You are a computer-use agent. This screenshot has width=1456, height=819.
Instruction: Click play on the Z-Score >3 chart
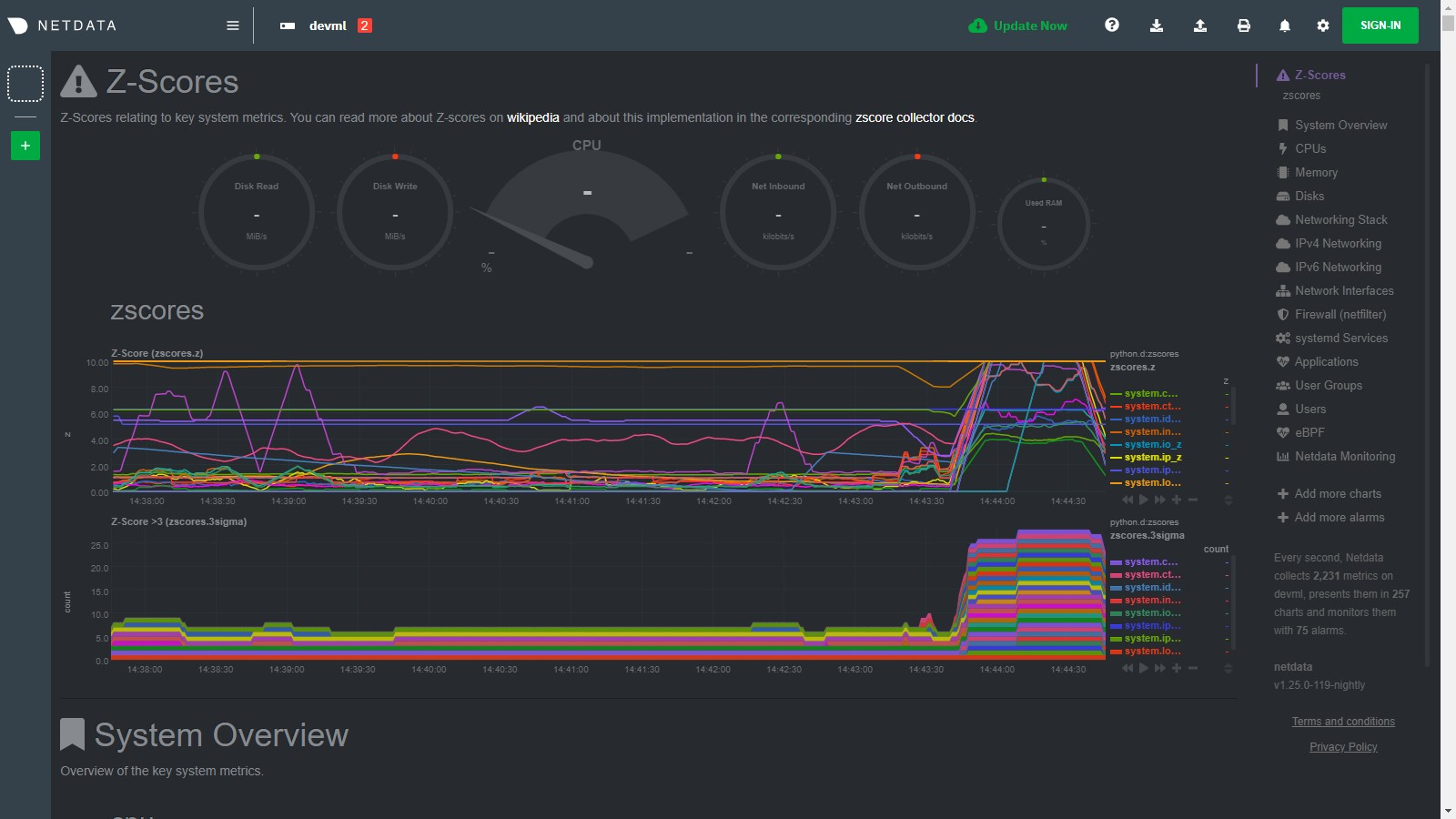(1144, 668)
